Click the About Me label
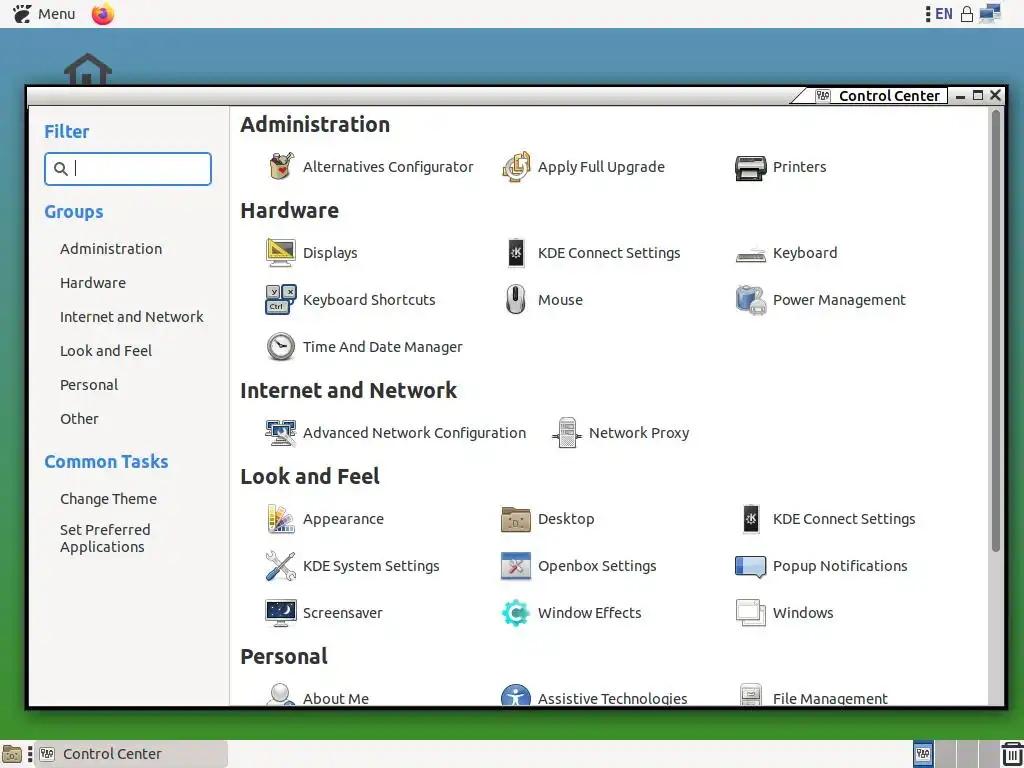This screenshot has height=768, width=1024. [x=336, y=698]
